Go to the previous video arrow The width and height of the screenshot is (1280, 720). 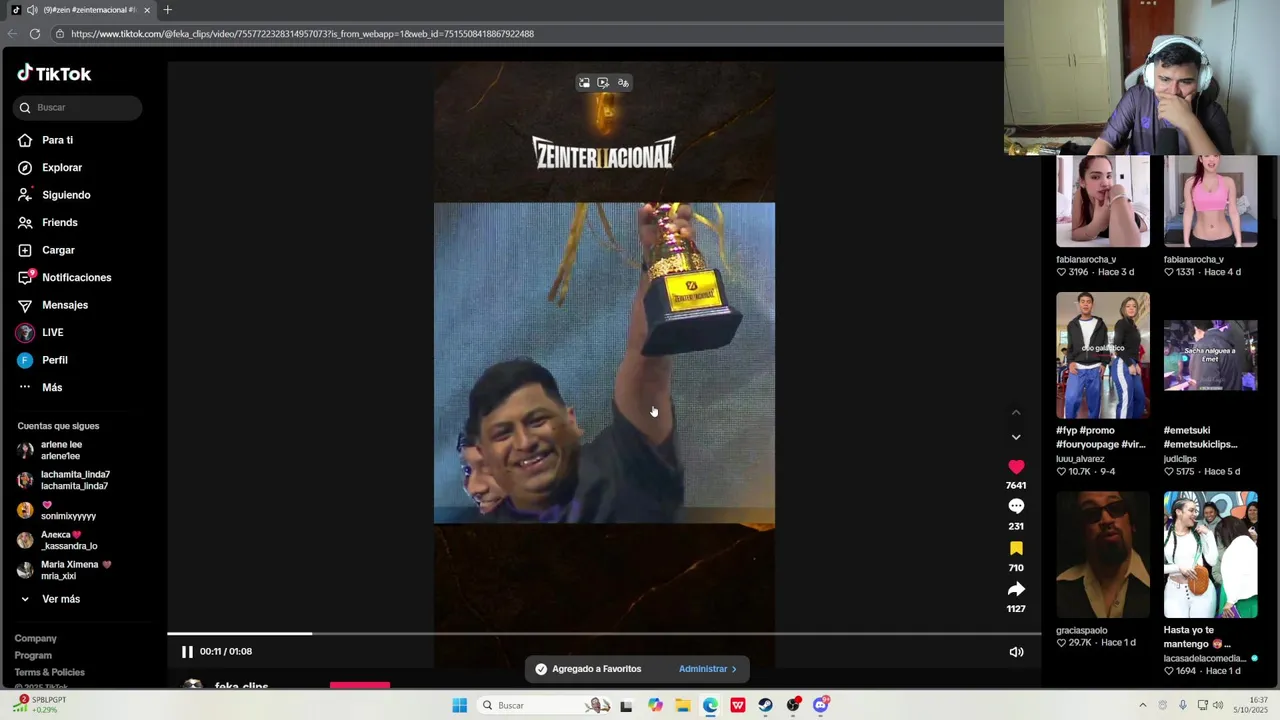(1016, 412)
